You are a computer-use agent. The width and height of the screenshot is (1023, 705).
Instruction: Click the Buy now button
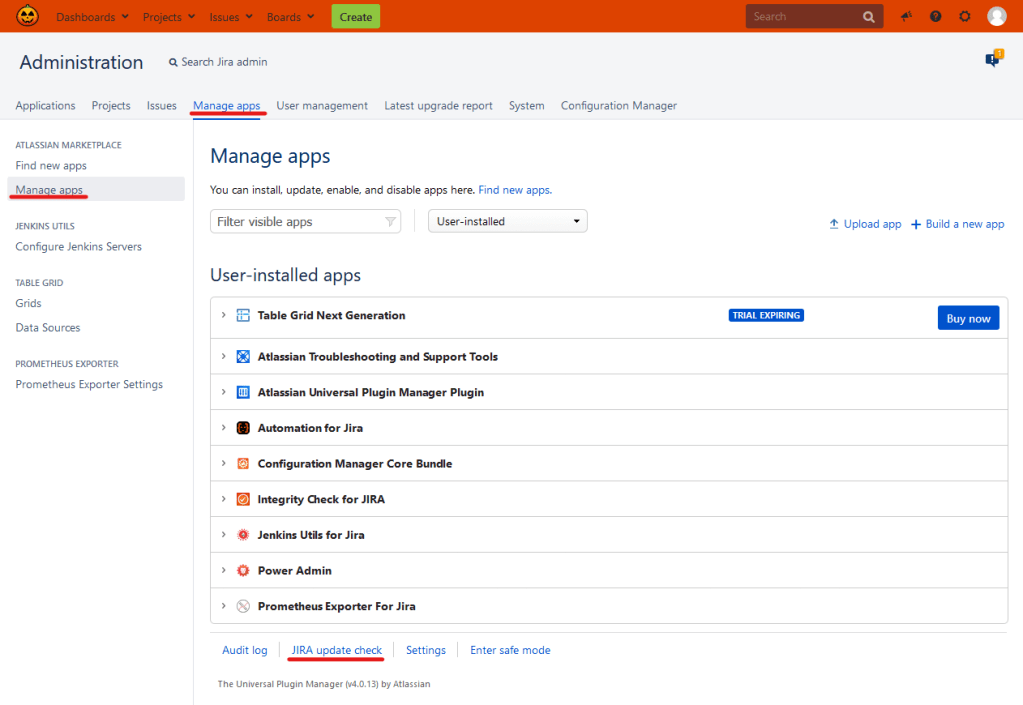(x=967, y=318)
